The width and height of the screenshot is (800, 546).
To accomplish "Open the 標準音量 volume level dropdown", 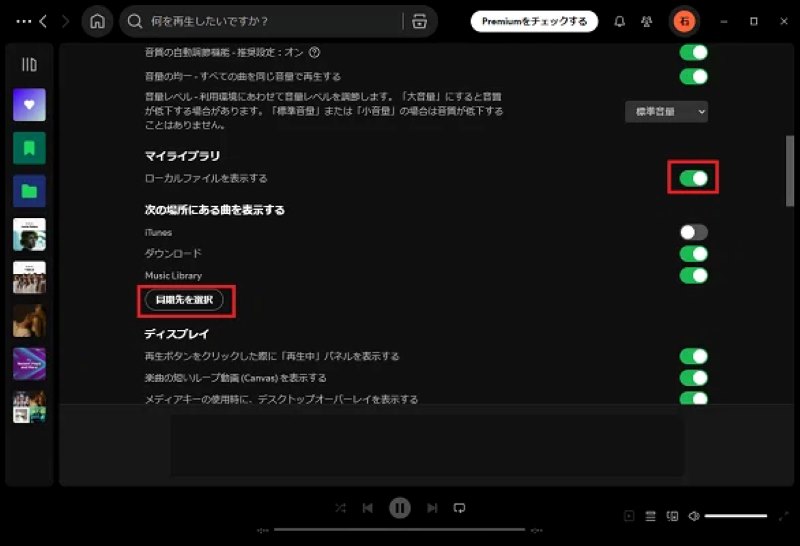I will click(x=666, y=112).
